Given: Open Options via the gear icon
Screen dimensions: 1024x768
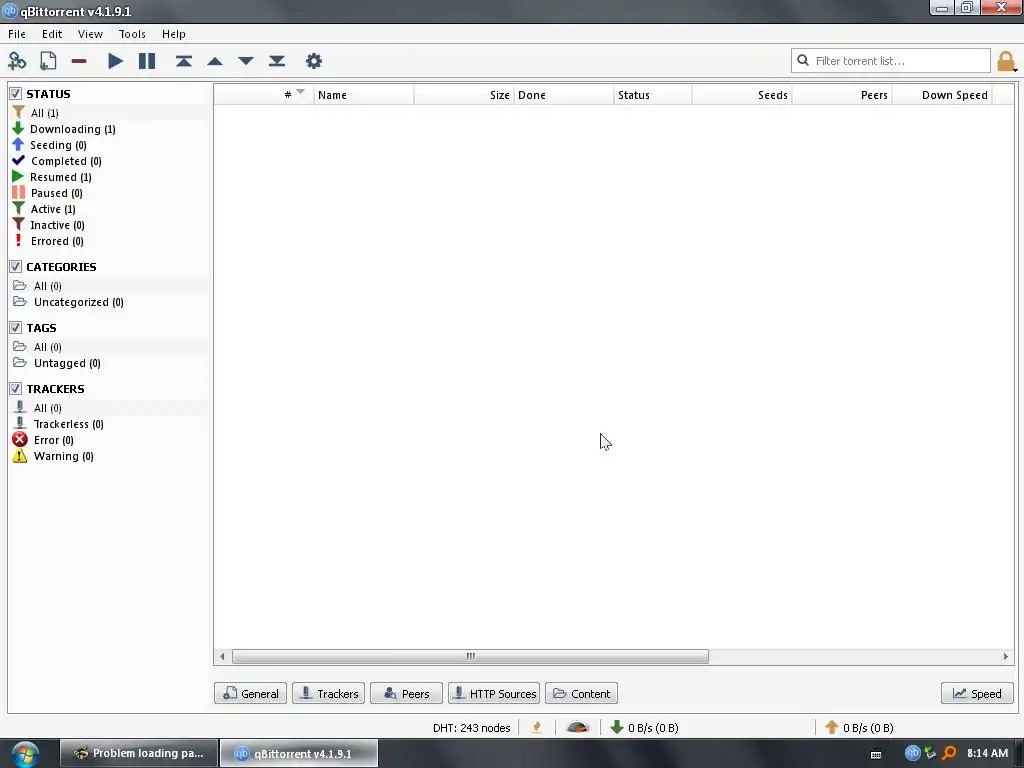Looking at the screenshot, I should 314,61.
